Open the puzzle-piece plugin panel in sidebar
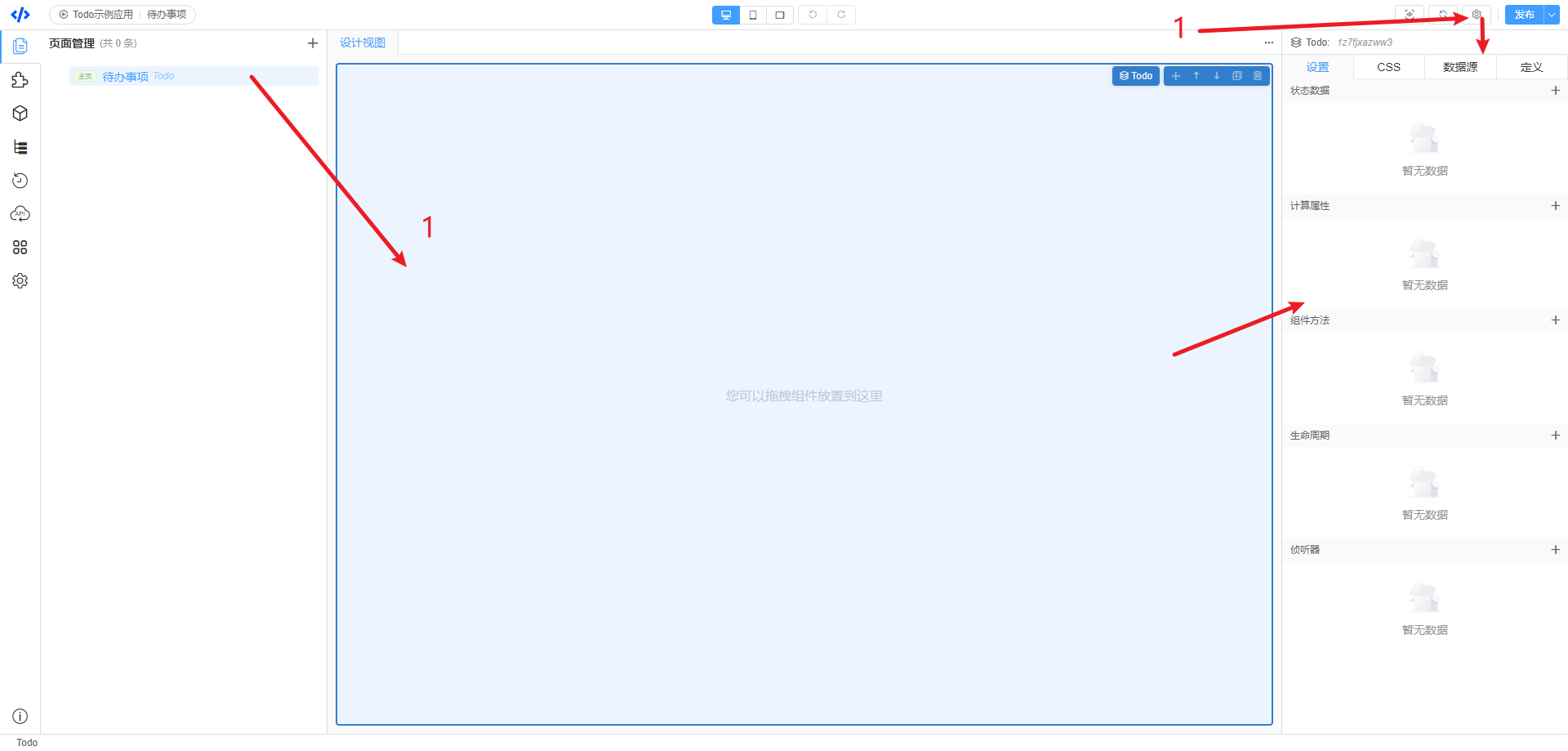1568x751 pixels. (20, 80)
